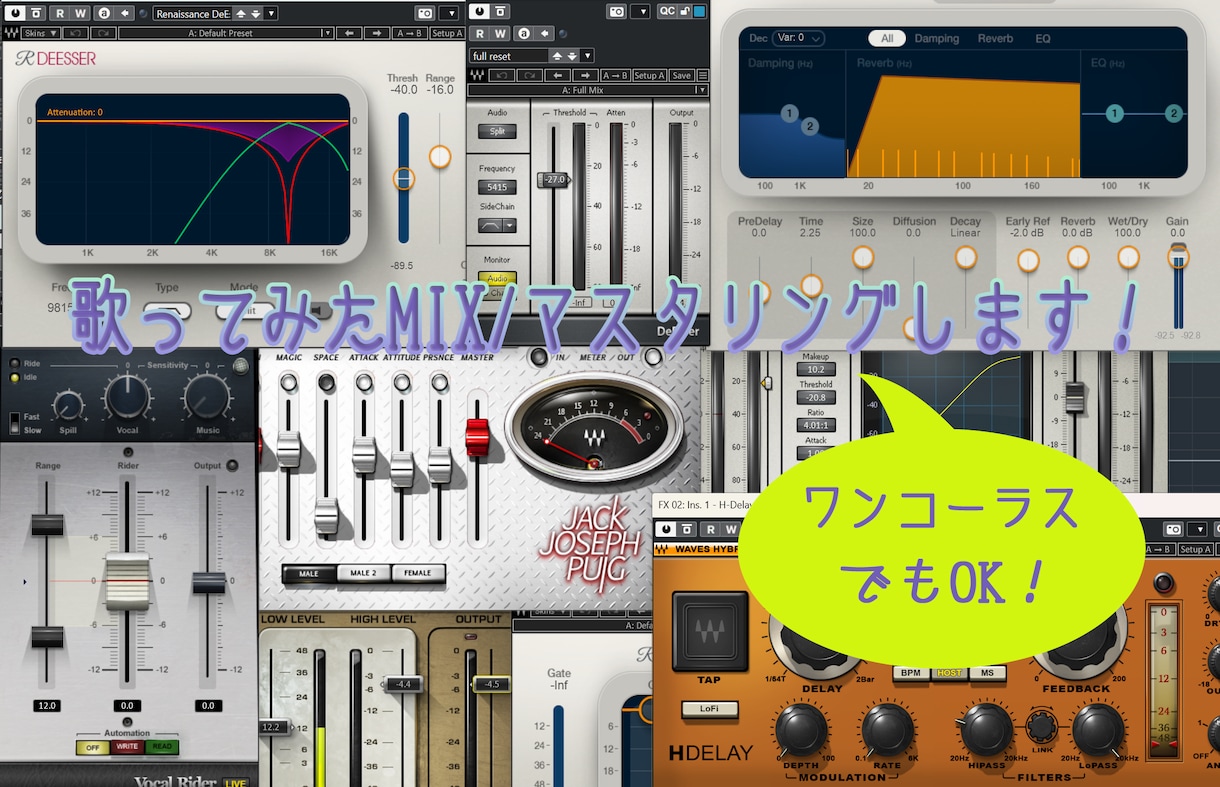
Task: Click the Music sensitivity knob in Vocal Rider
Action: point(208,396)
